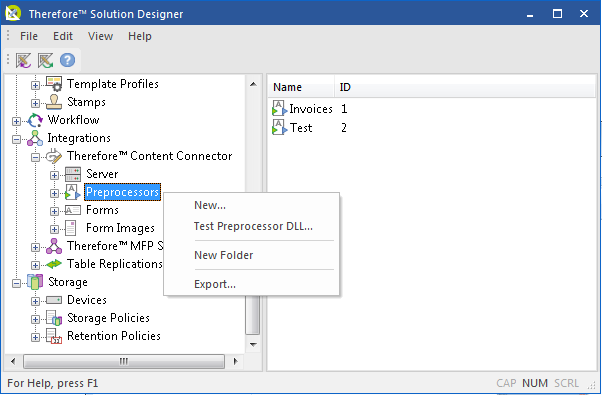Collapse the Integrations node

click(x=17, y=139)
